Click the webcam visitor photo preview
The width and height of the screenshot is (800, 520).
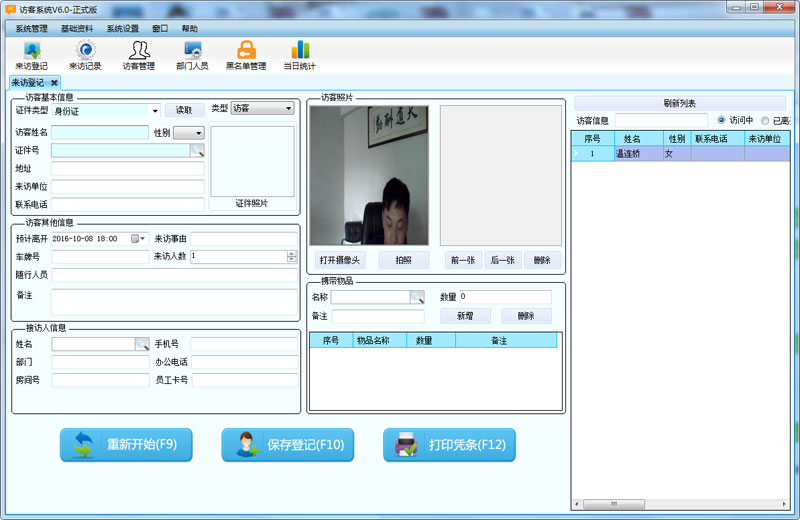tap(369, 176)
